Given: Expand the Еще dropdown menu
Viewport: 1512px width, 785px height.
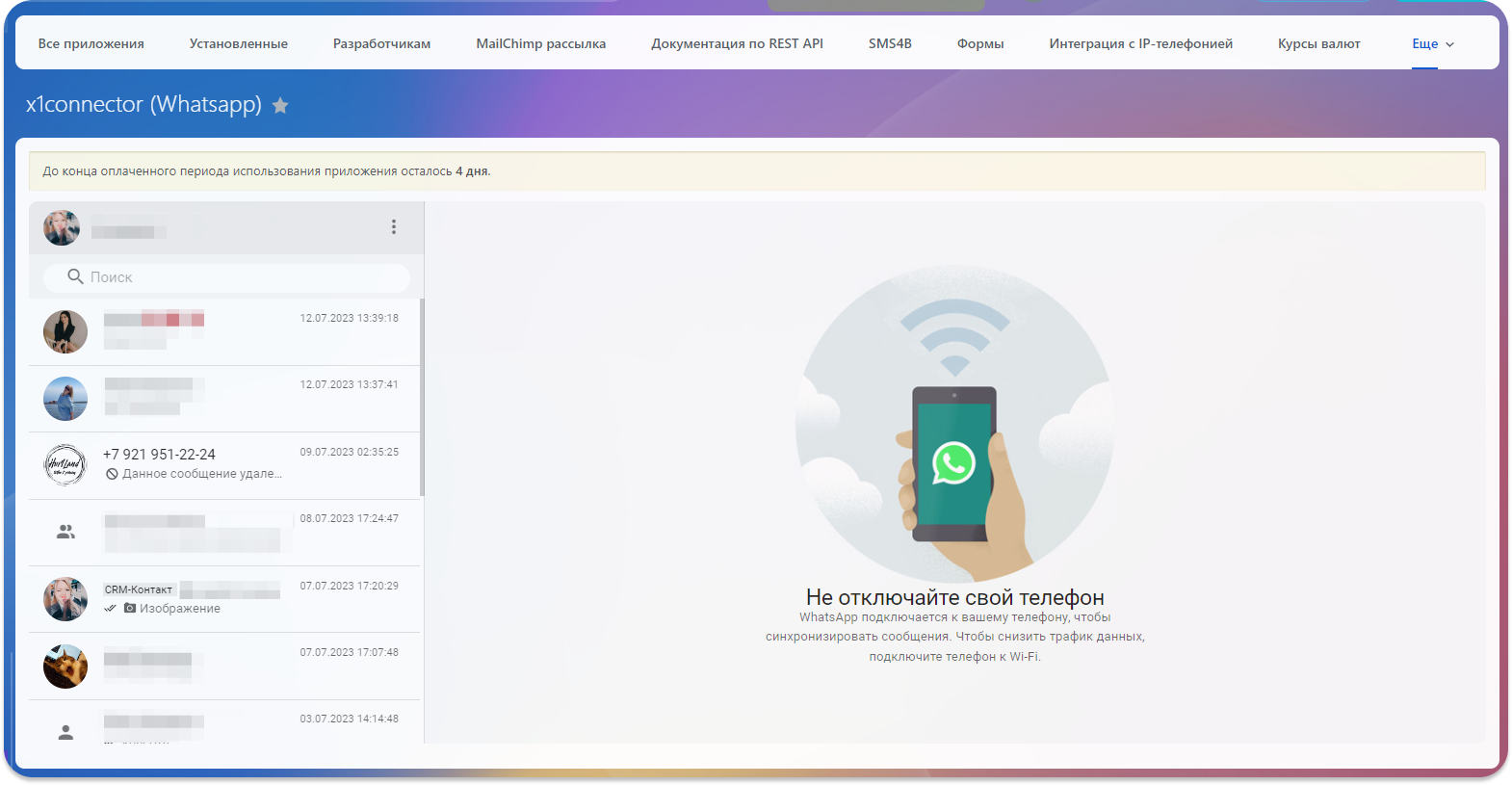Looking at the screenshot, I should click(x=1433, y=44).
